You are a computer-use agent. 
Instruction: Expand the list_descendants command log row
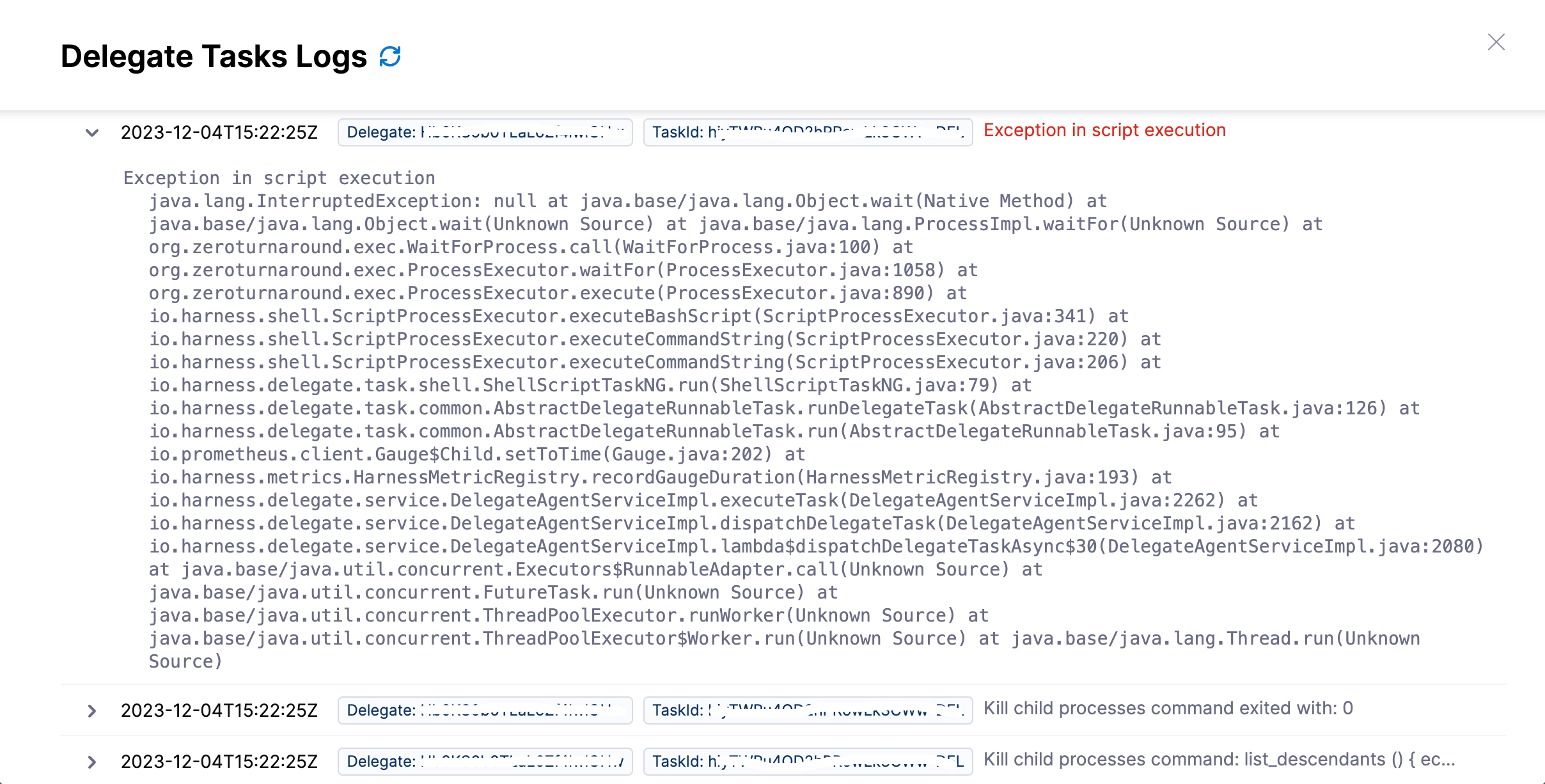[x=92, y=762]
